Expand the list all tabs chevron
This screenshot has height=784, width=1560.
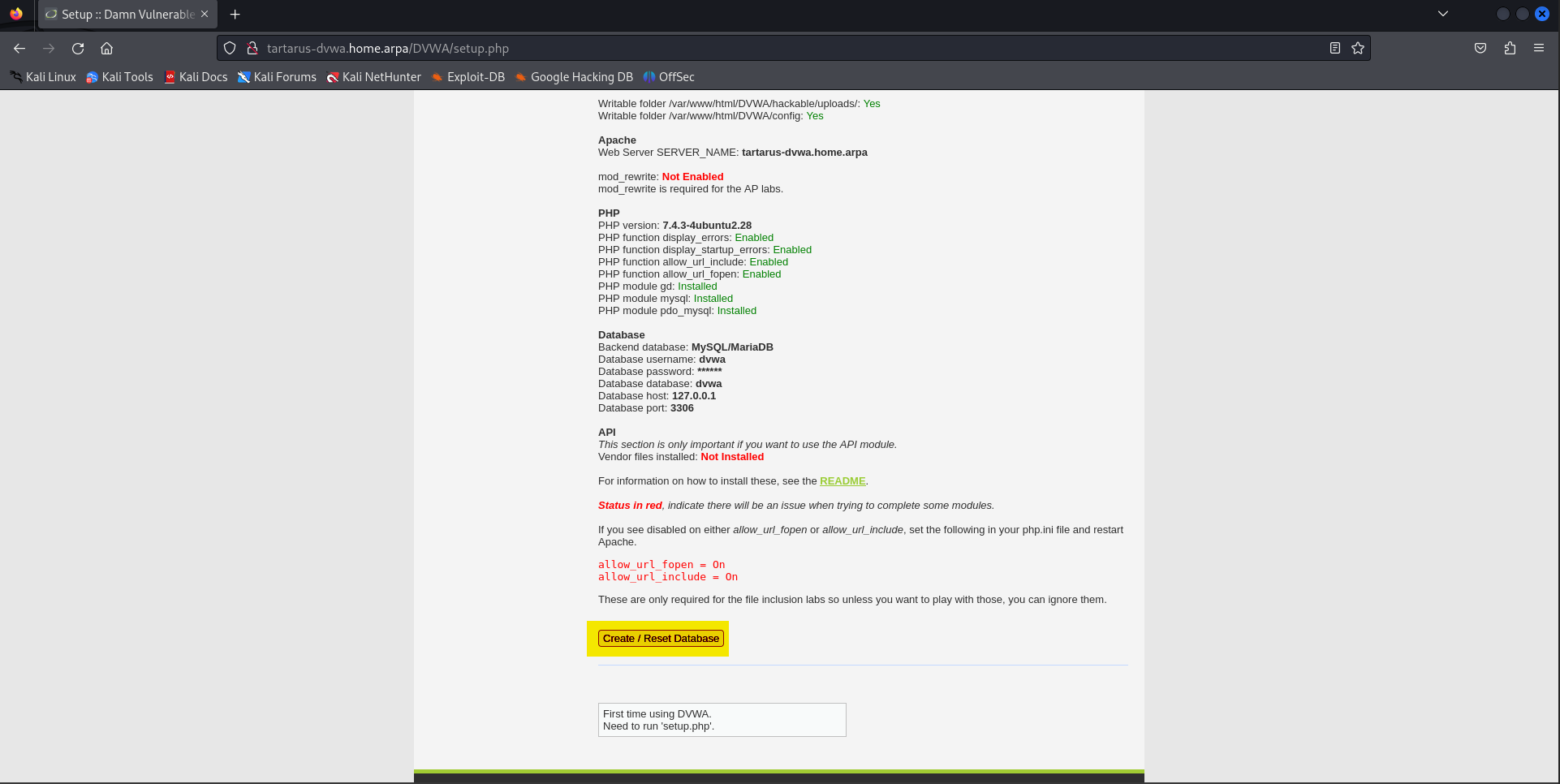click(1443, 14)
